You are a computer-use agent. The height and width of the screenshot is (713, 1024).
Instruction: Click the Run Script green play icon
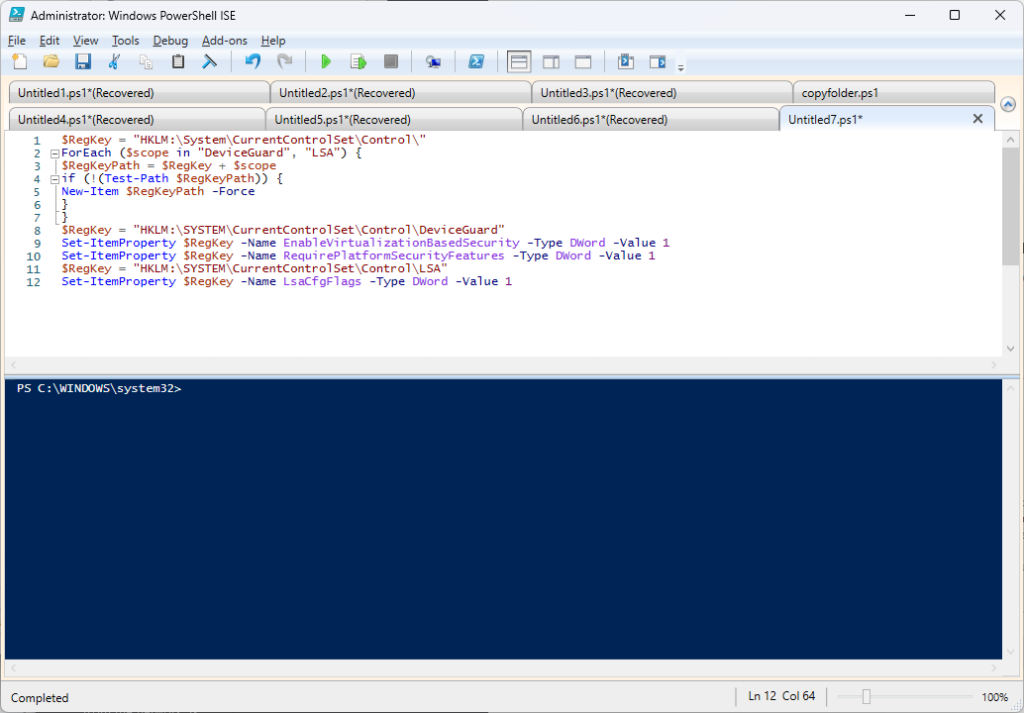(325, 62)
